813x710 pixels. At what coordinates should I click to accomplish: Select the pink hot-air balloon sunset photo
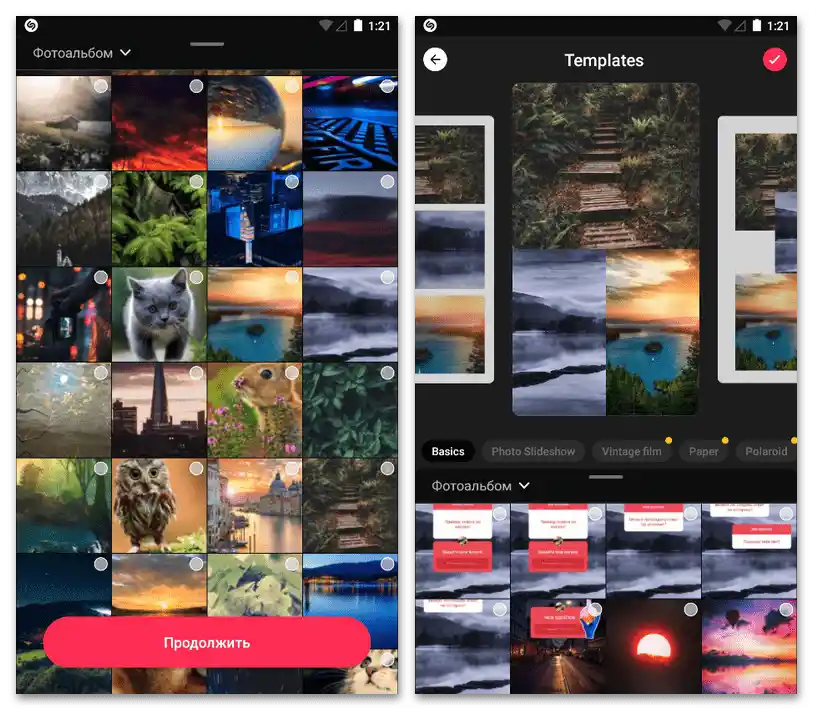pos(749,647)
